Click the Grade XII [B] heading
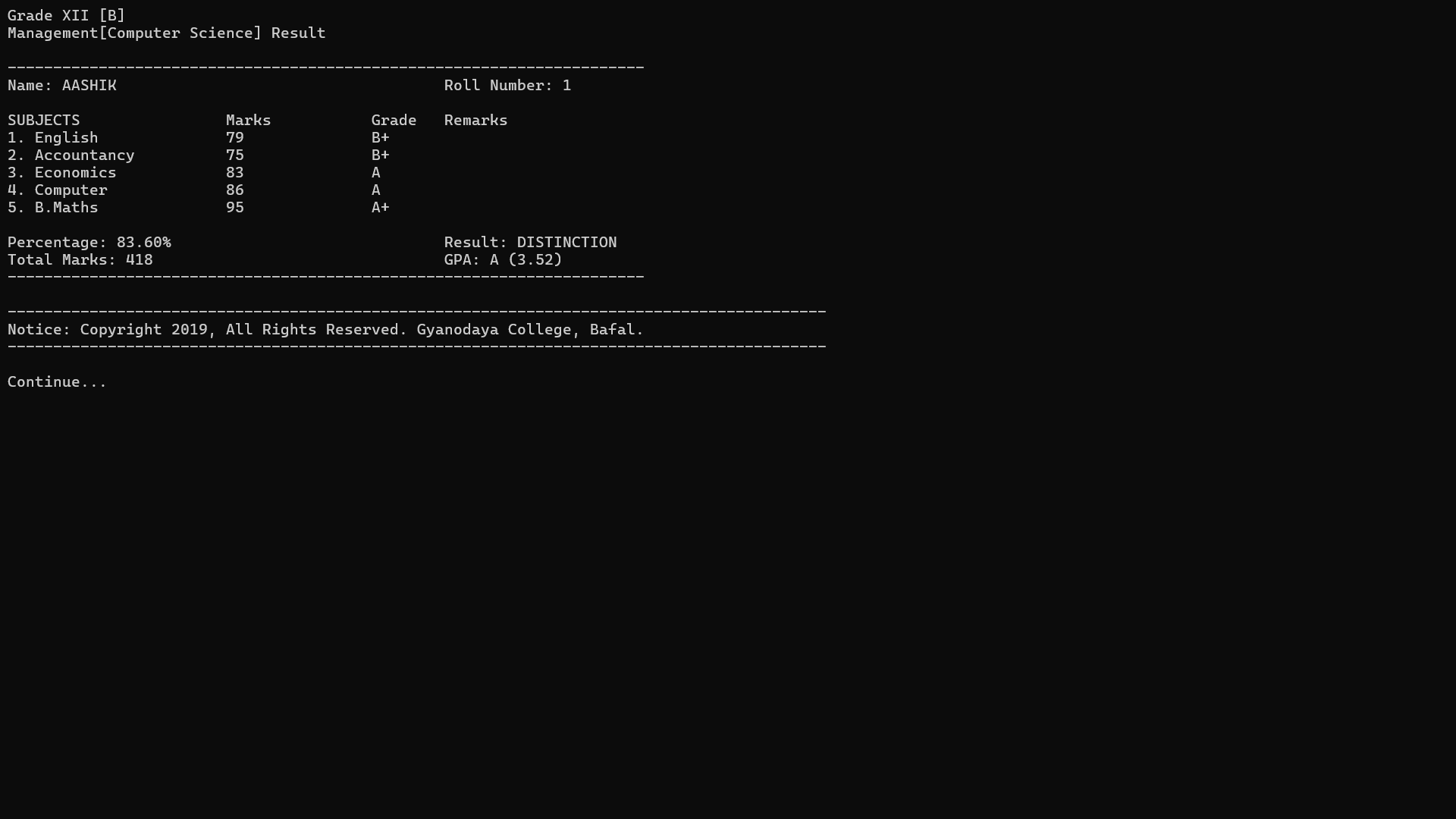 coord(66,16)
